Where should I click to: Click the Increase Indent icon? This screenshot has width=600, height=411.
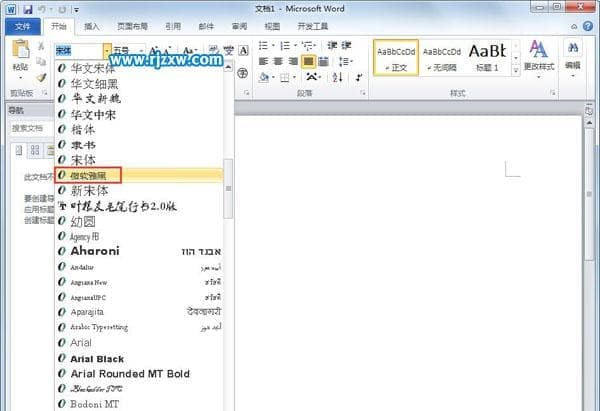346,46
